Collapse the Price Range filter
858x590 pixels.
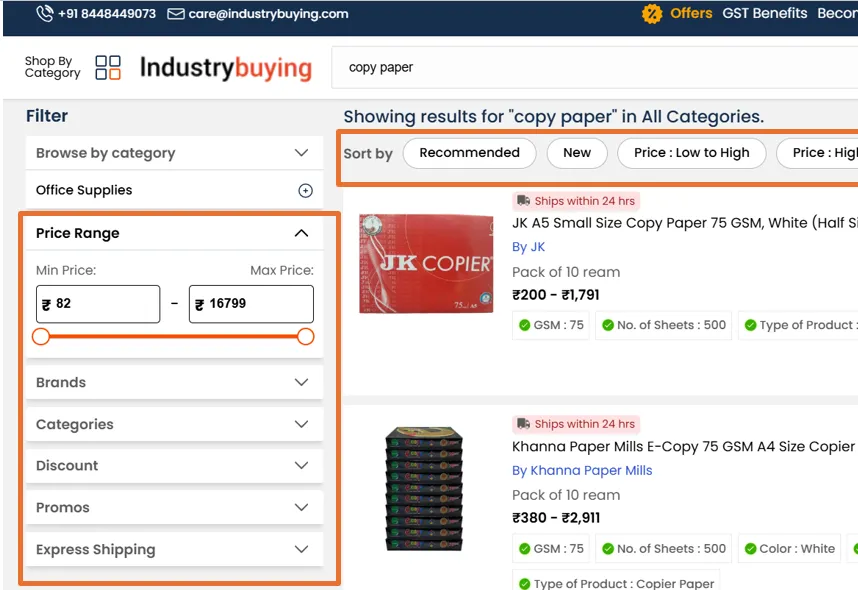pyautogui.click(x=301, y=234)
